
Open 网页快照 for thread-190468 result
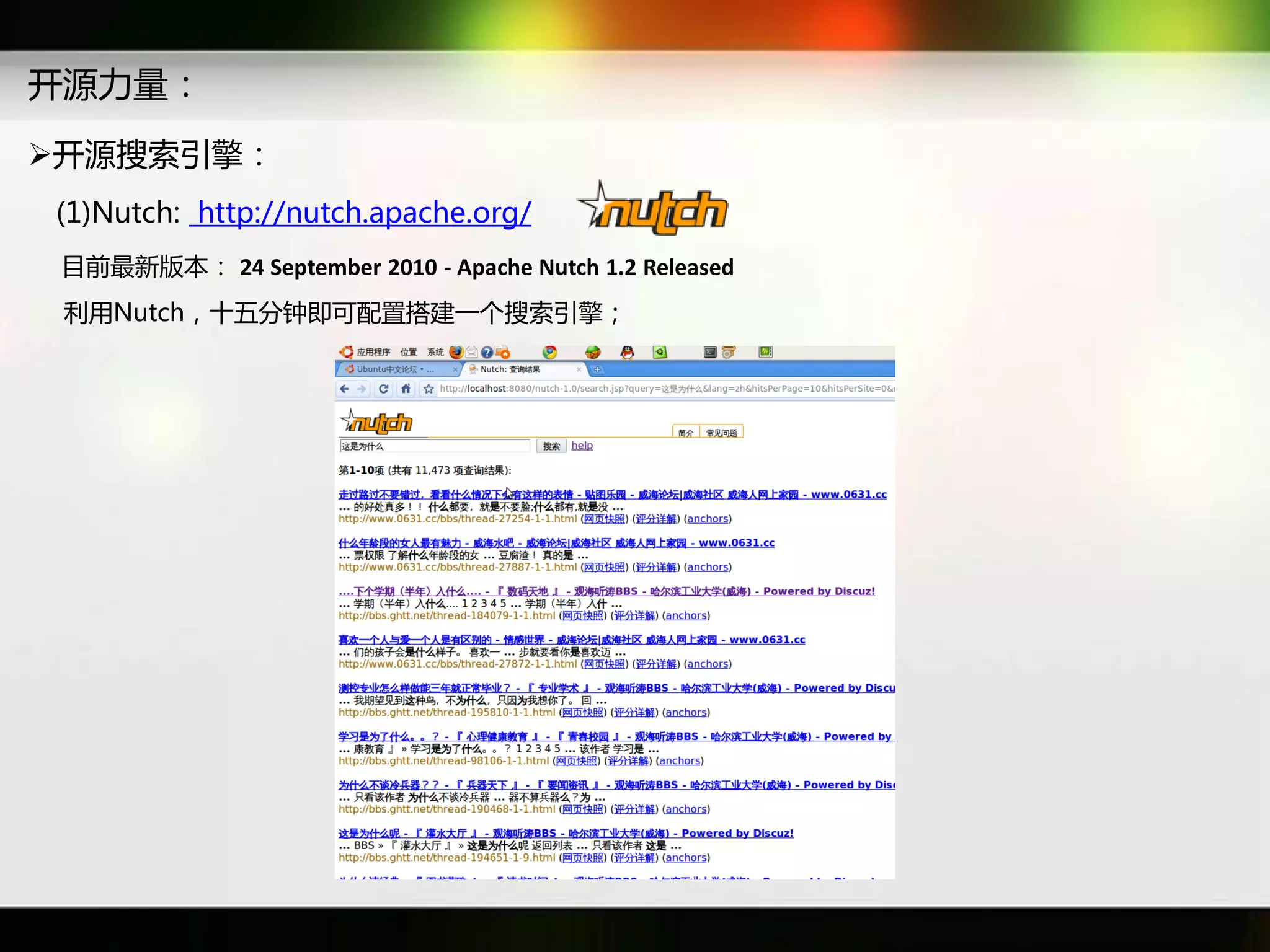tap(583, 809)
